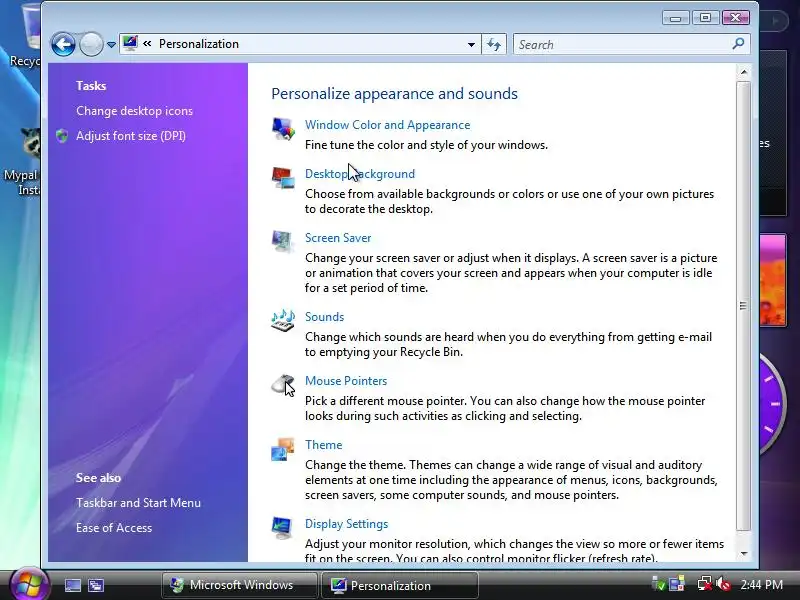800x600 pixels.
Task: Click Change desktop icons task
Action: click(x=135, y=111)
